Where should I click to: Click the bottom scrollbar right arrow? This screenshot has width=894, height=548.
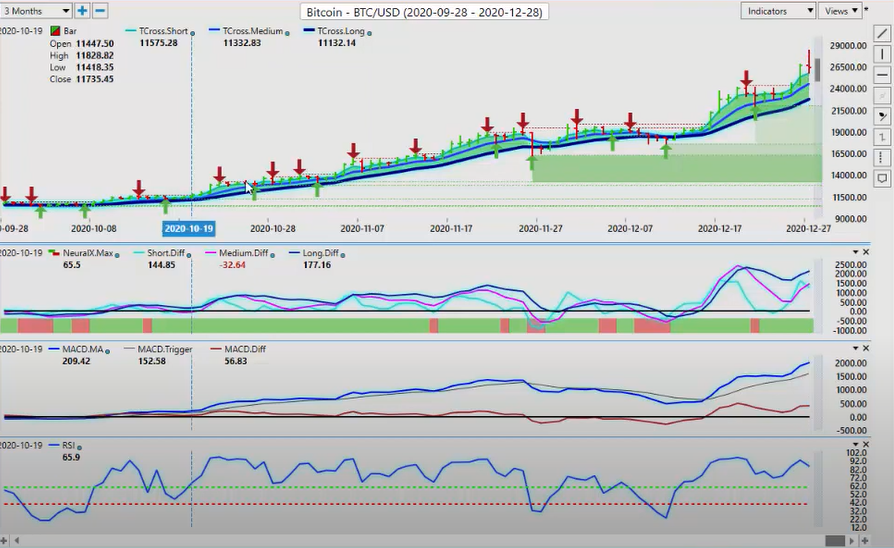tap(852, 541)
